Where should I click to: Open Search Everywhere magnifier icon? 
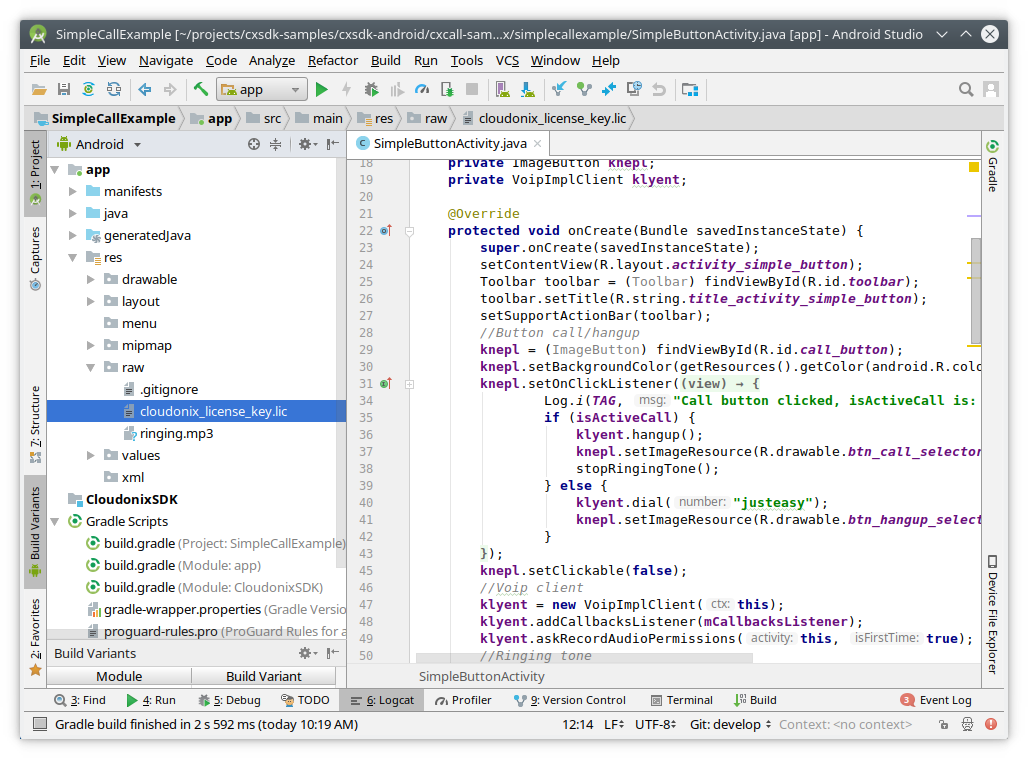[x=966, y=89]
